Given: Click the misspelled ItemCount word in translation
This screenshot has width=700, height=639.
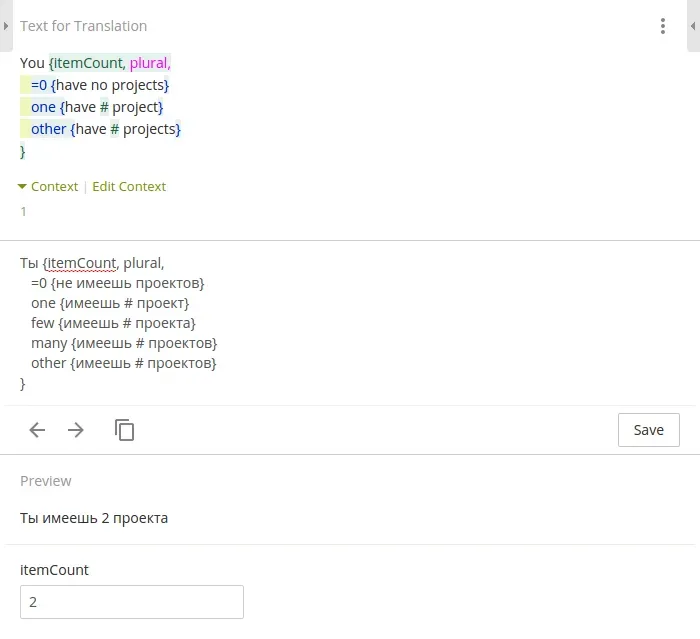Looking at the screenshot, I should click(x=82, y=263).
